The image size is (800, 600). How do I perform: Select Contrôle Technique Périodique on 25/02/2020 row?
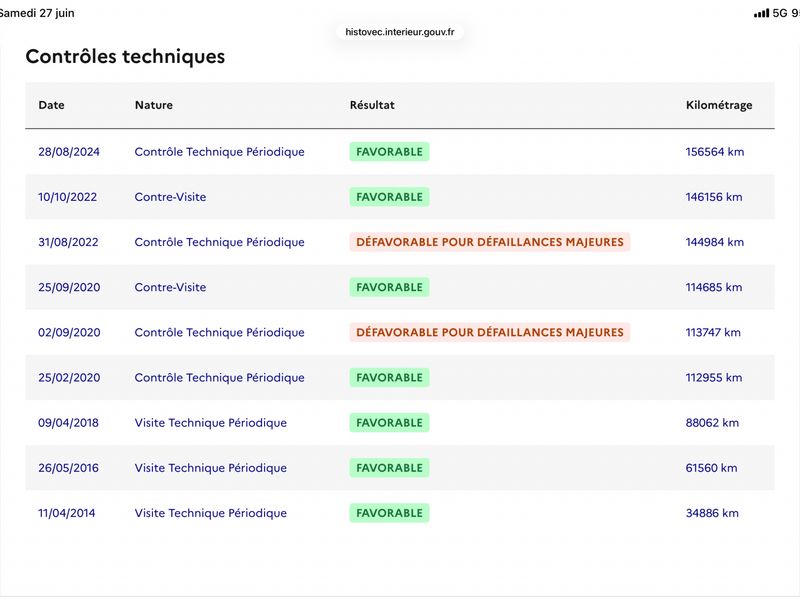tap(219, 378)
